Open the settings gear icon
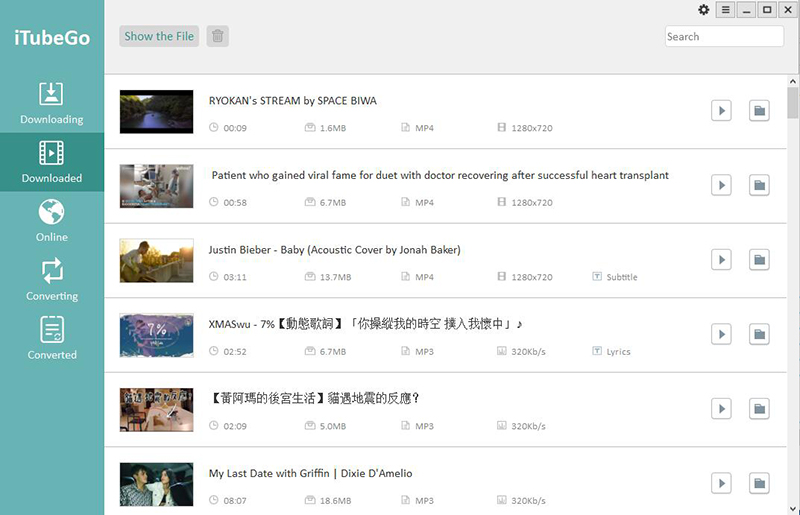Screen dimensions: 800x515 coord(704,10)
